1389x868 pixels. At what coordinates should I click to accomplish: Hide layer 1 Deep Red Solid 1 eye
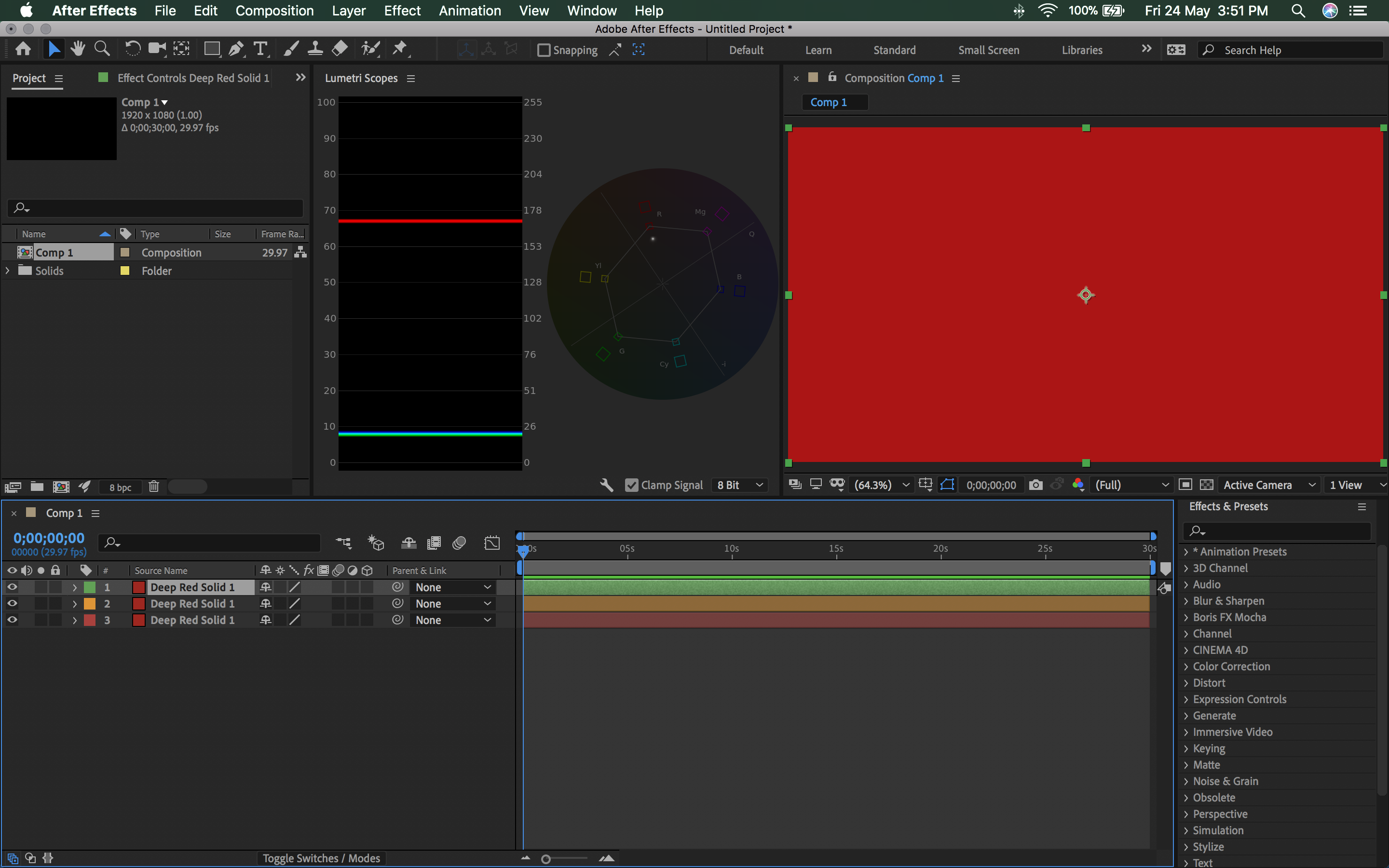point(12,587)
